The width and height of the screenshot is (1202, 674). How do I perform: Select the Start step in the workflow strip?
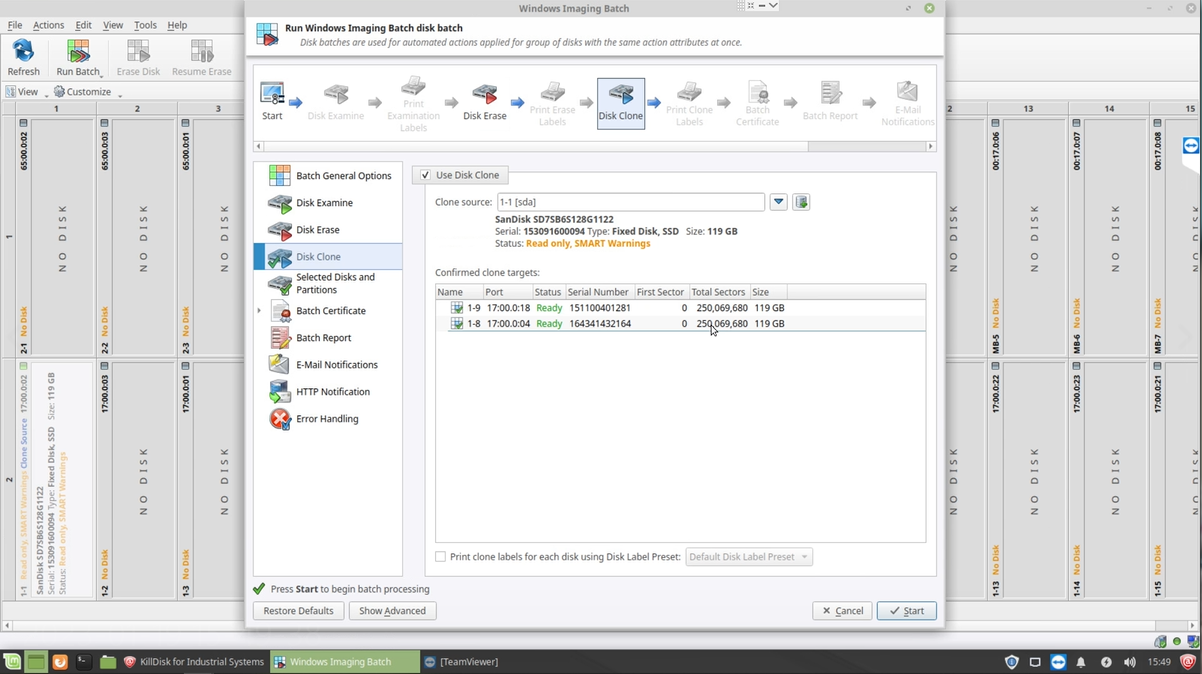pyautogui.click(x=272, y=103)
